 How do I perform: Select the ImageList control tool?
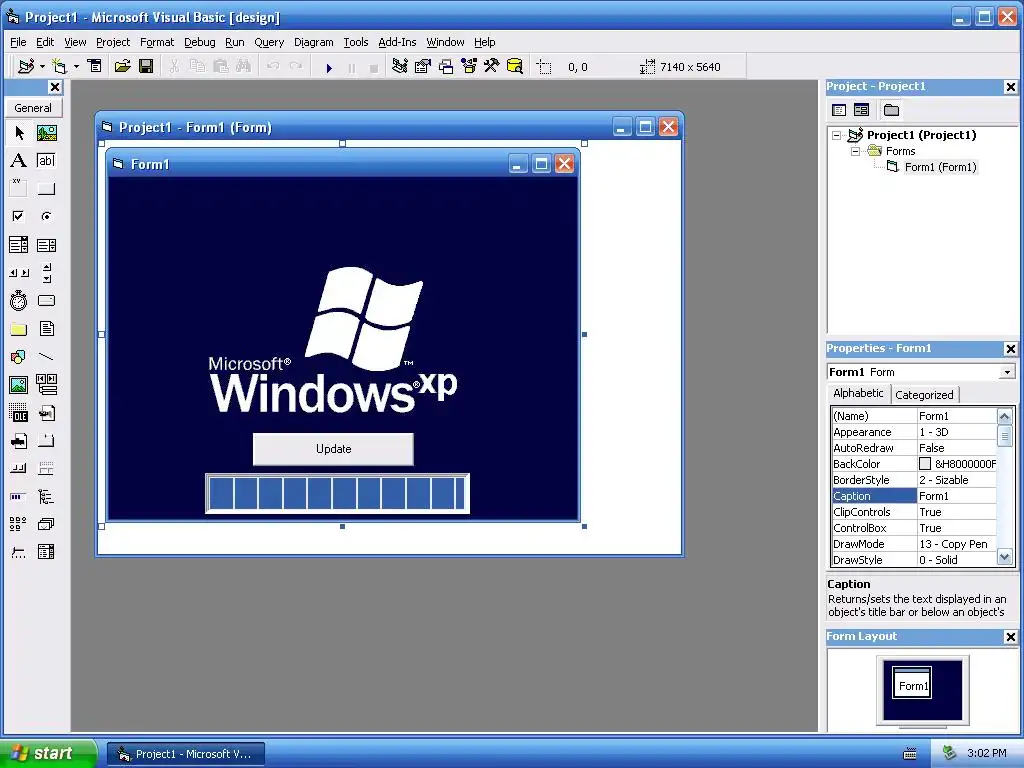[x=46, y=524]
